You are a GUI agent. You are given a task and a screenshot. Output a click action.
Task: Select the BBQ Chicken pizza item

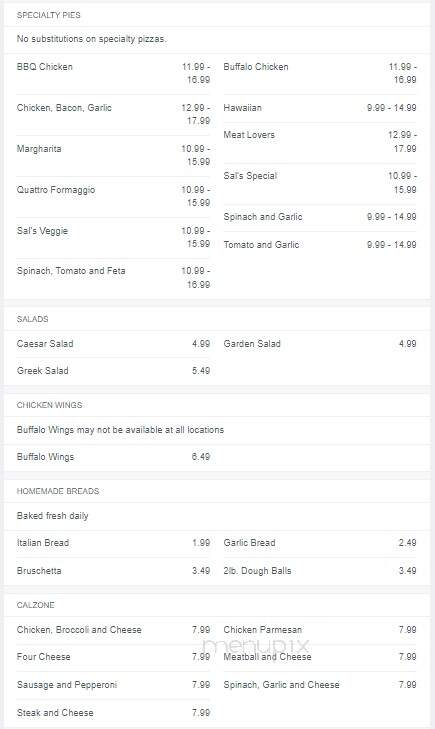click(x=45, y=66)
